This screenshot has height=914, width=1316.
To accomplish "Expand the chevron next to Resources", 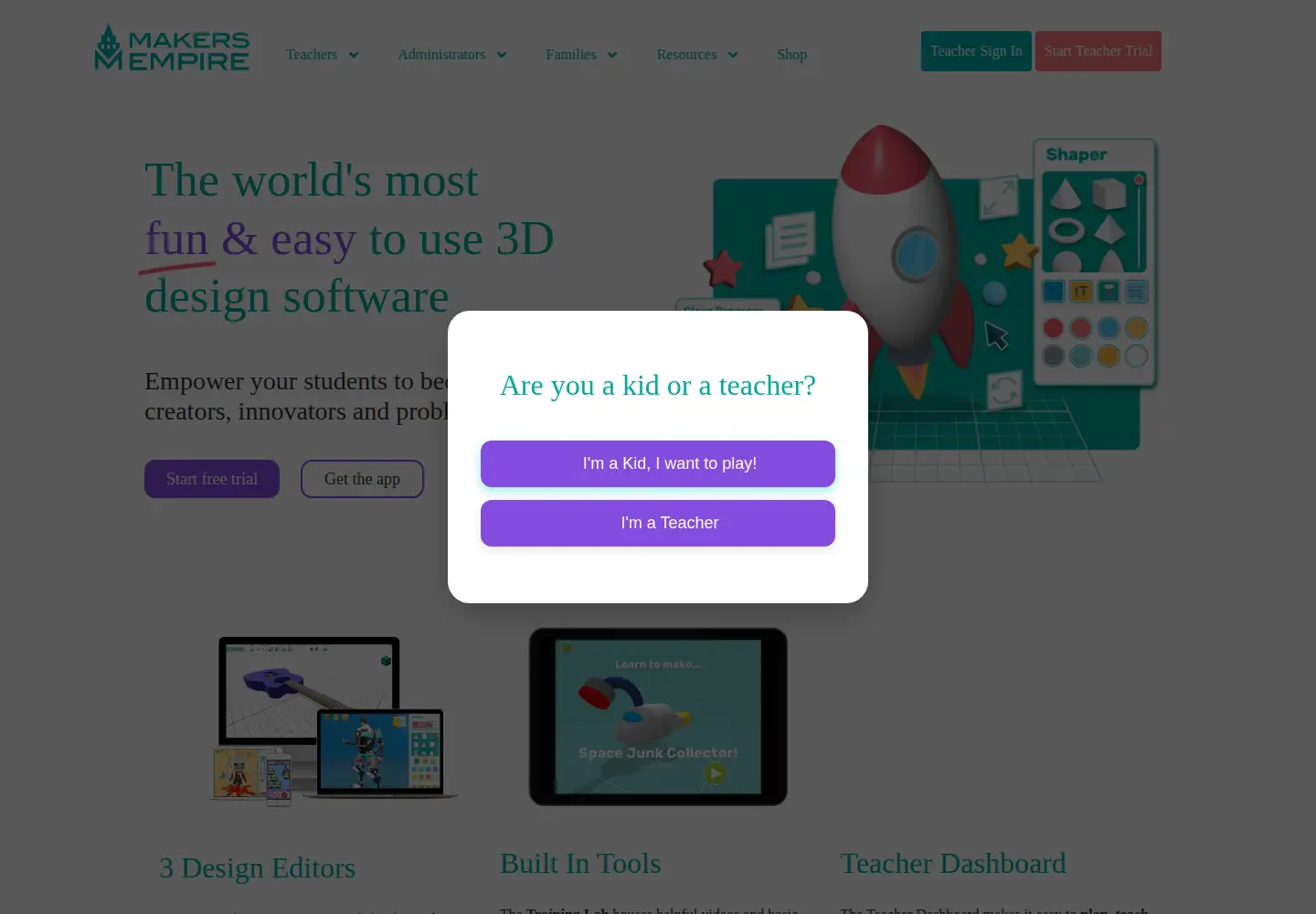I will click(733, 55).
